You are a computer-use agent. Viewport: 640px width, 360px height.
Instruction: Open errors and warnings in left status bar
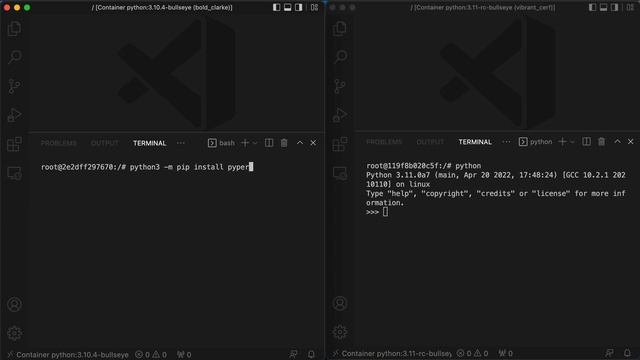coord(151,355)
